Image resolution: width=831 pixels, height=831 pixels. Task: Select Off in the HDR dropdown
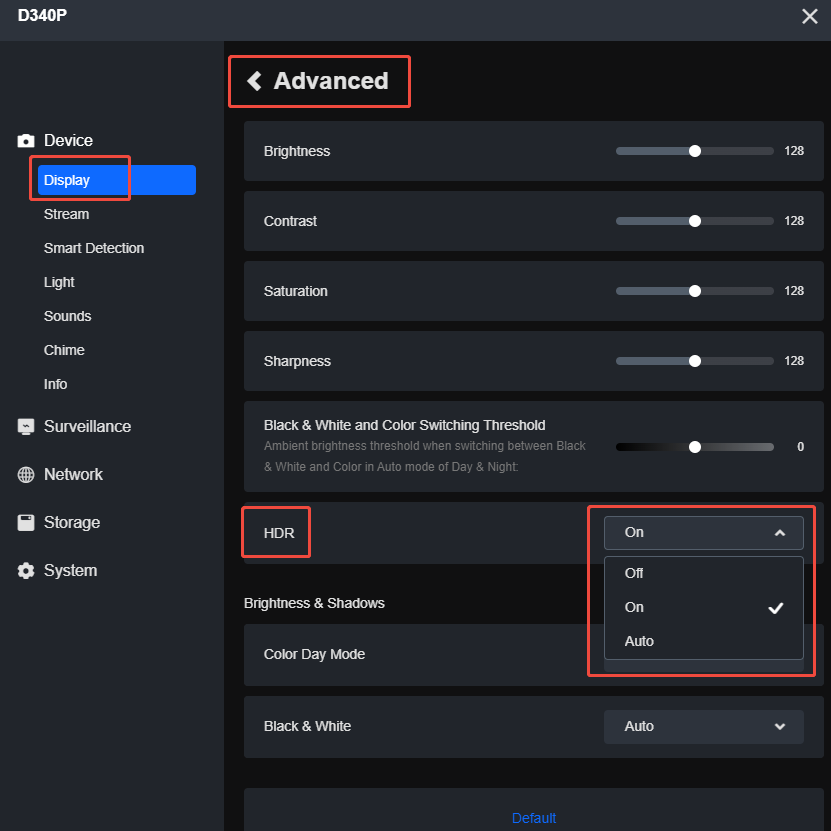click(x=633, y=573)
